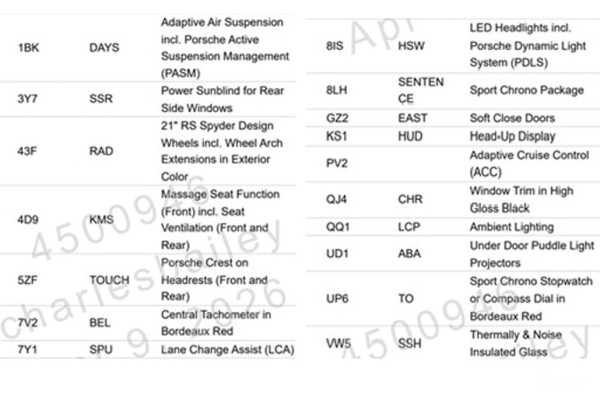
Task: Click the 1BK option code cell
Action: click(28, 47)
